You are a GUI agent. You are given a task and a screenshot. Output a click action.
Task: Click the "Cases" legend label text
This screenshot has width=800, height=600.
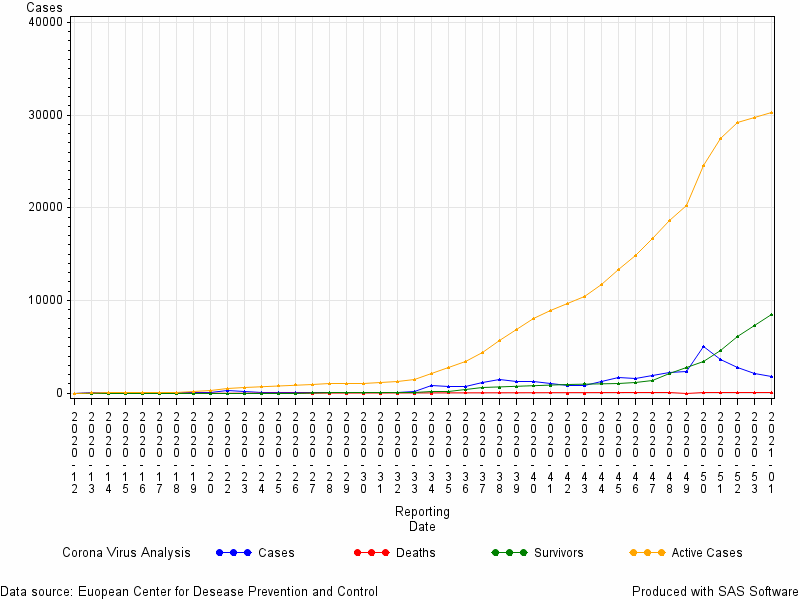[276, 553]
